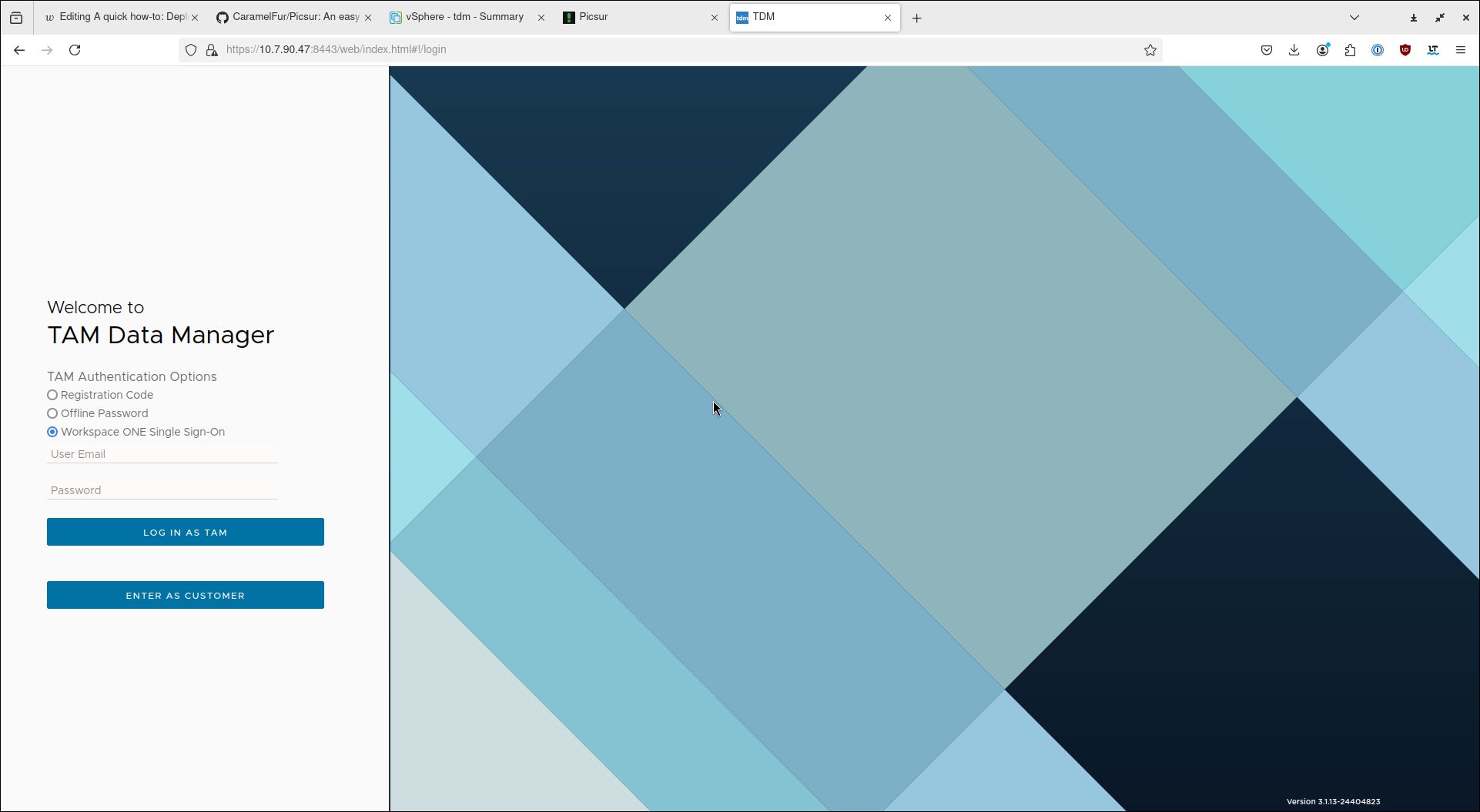Viewport: 1480px width, 812px height.
Task: Click the uBlock Origin shield icon
Action: click(1405, 50)
